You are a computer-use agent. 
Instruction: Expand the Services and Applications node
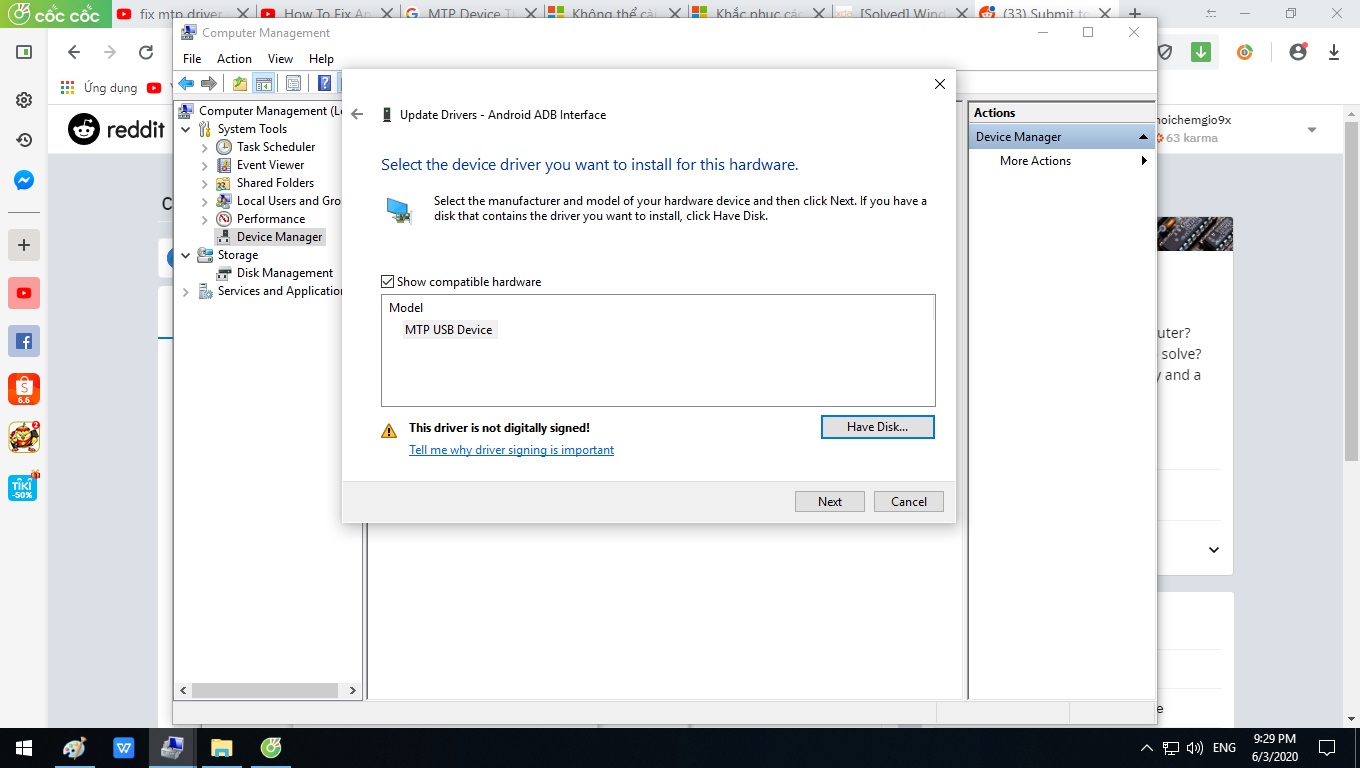click(x=186, y=291)
